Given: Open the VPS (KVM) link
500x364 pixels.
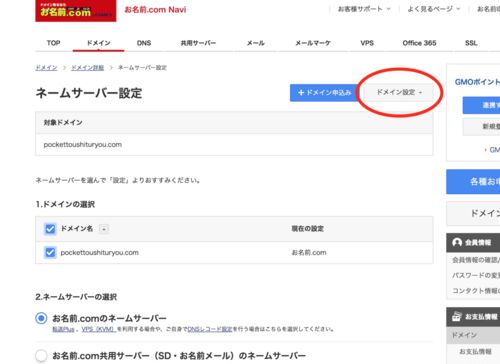Looking at the screenshot, I should [98, 329].
